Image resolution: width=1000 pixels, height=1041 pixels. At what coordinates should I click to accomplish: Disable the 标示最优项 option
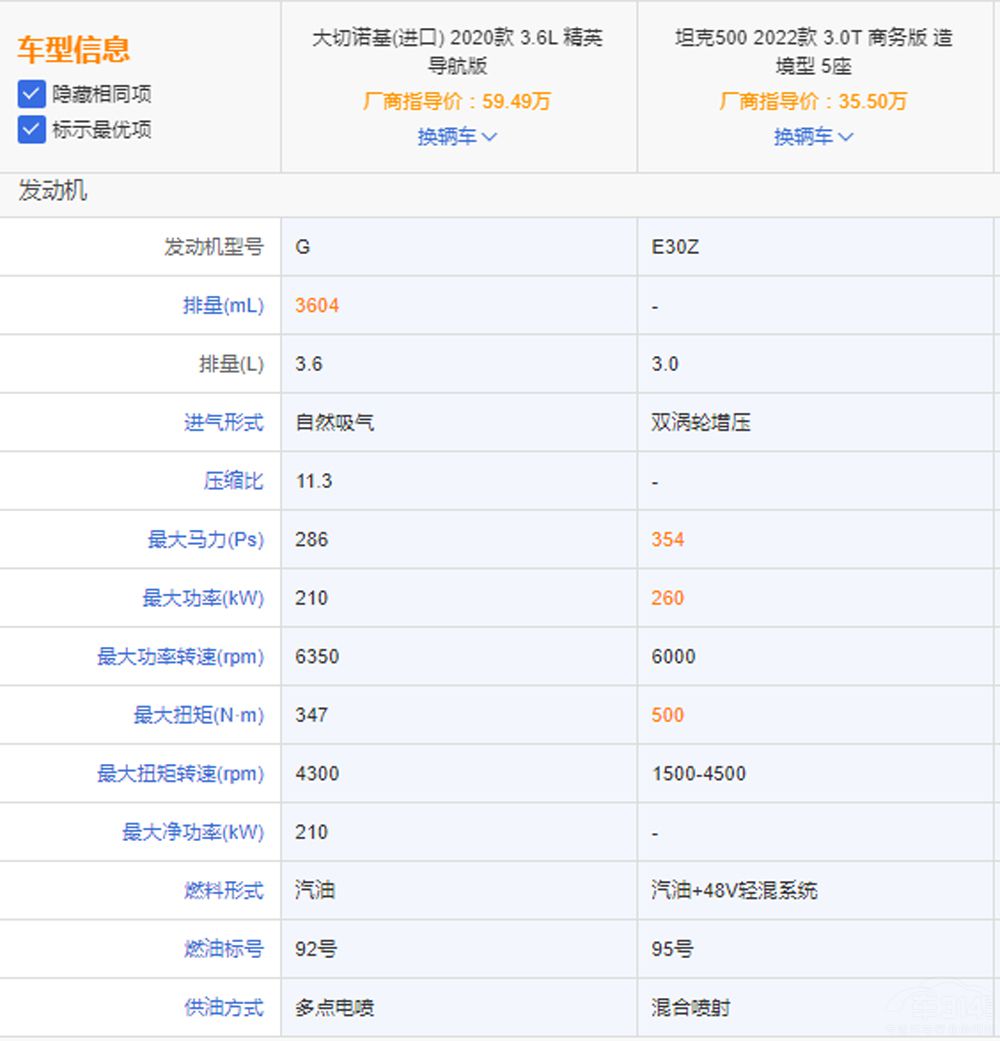click(30, 130)
